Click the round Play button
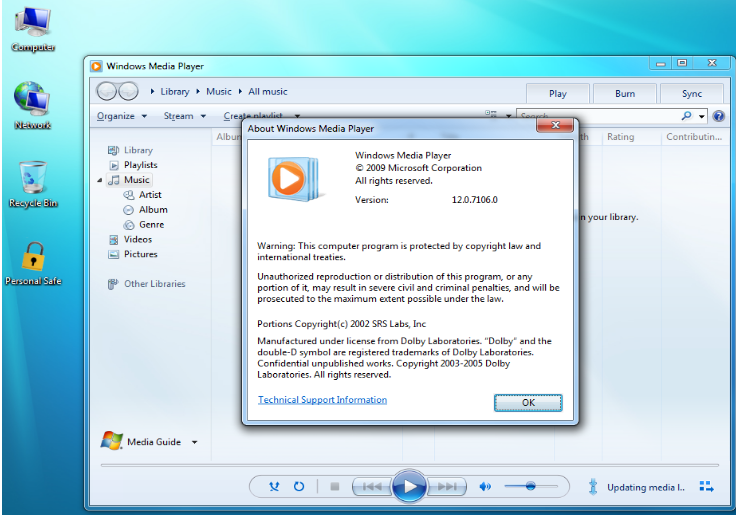 [x=409, y=486]
